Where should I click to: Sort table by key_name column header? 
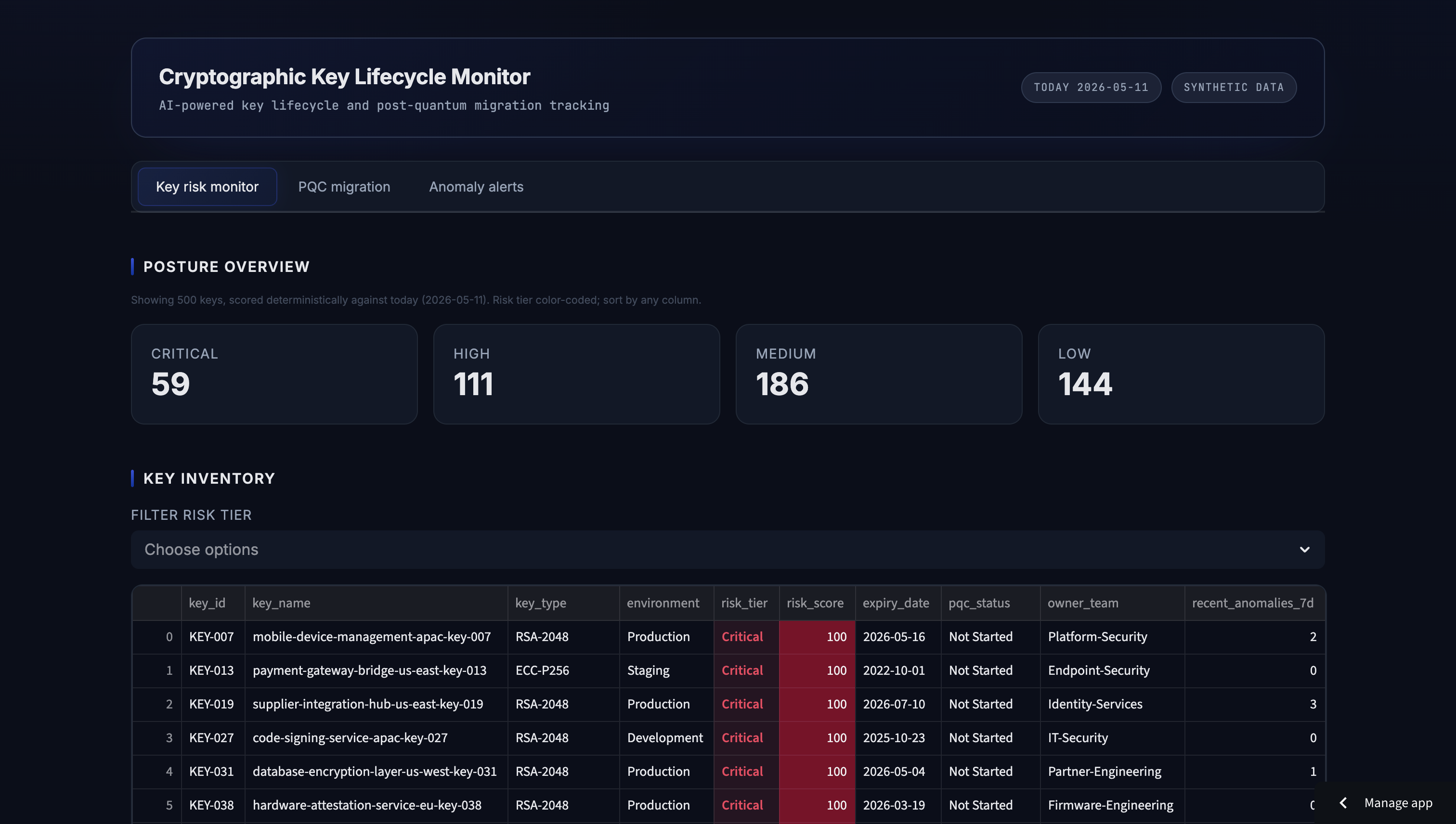tap(376, 603)
